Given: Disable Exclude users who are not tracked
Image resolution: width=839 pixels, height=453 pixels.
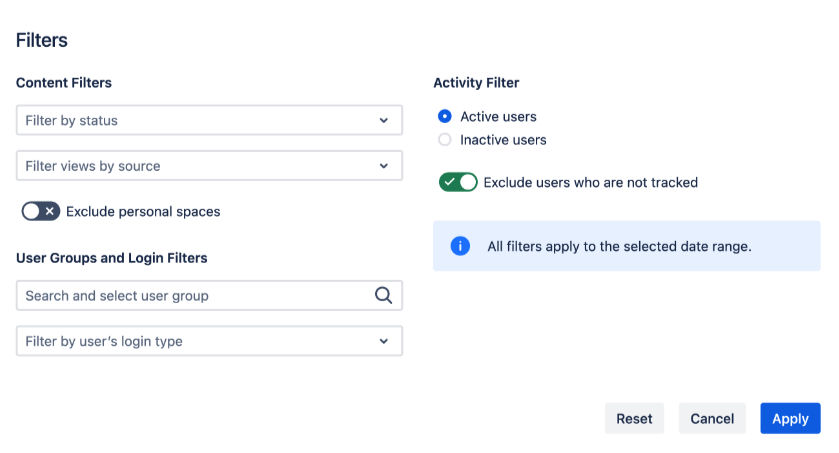Looking at the screenshot, I should (x=458, y=182).
